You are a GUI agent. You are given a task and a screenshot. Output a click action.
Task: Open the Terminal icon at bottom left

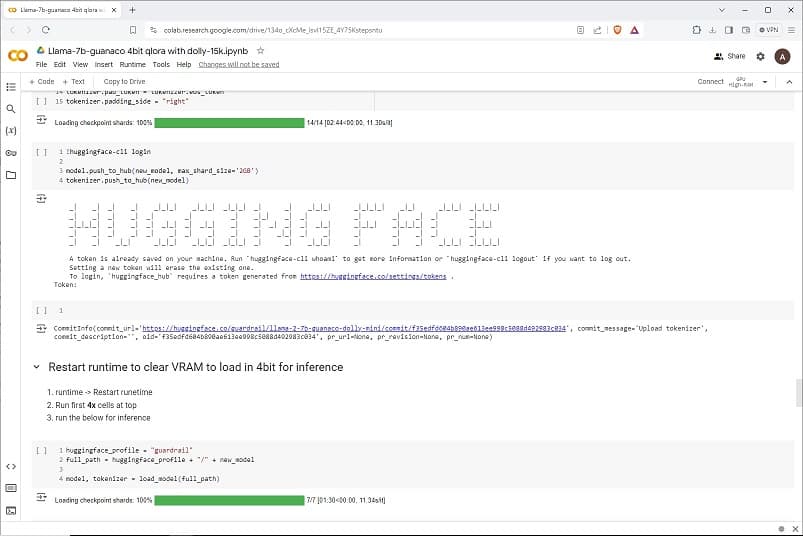[x=11, y=510]
